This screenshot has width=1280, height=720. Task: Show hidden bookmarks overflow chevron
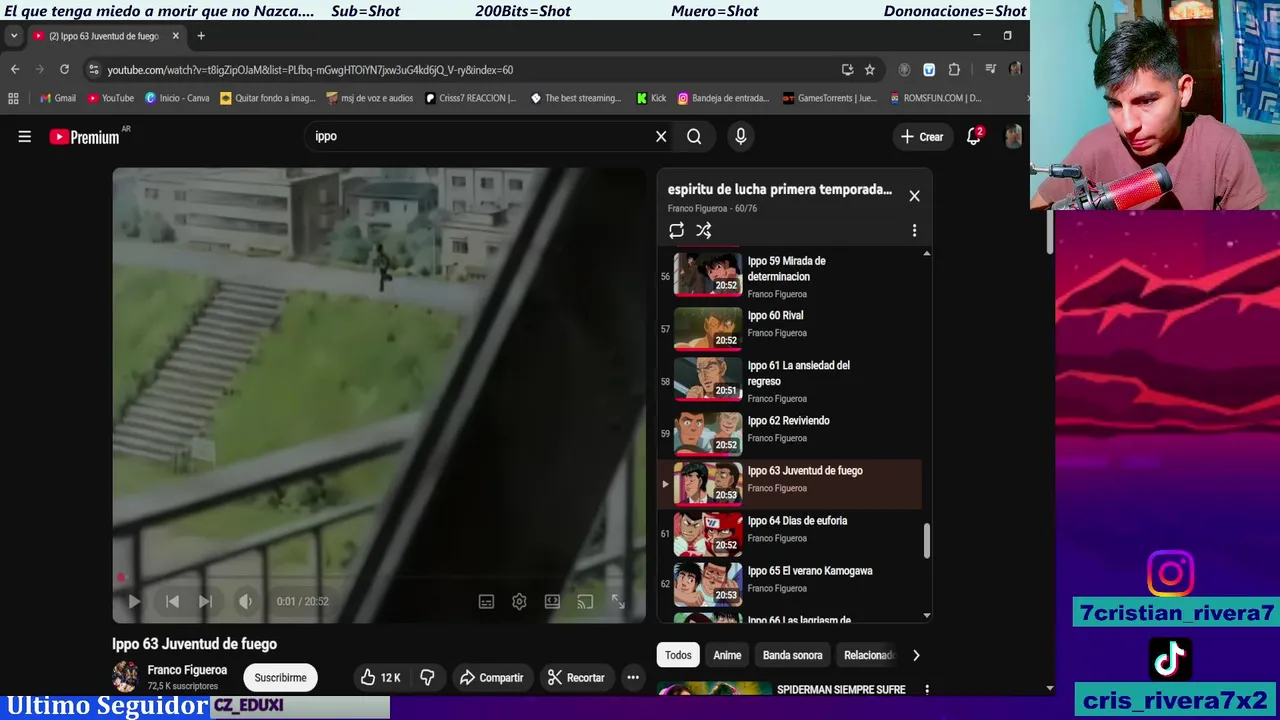point(1026,98)
